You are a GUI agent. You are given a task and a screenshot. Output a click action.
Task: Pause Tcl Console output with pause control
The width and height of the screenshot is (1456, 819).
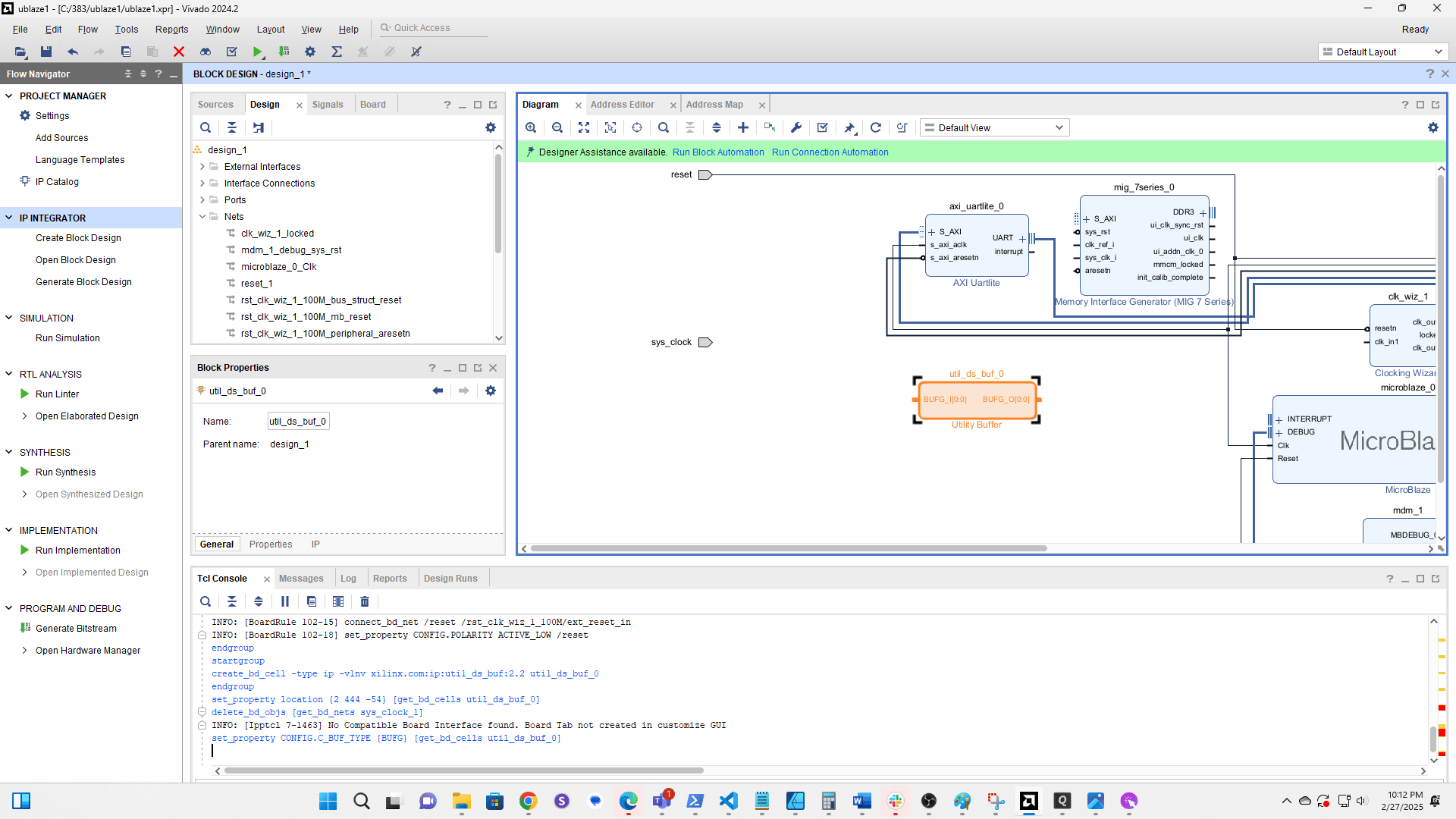[284, 601]
